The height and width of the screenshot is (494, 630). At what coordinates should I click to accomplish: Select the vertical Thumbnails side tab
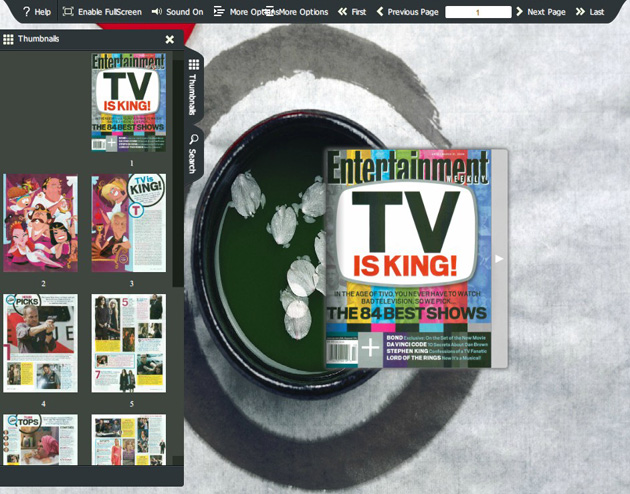pos(193,87)
